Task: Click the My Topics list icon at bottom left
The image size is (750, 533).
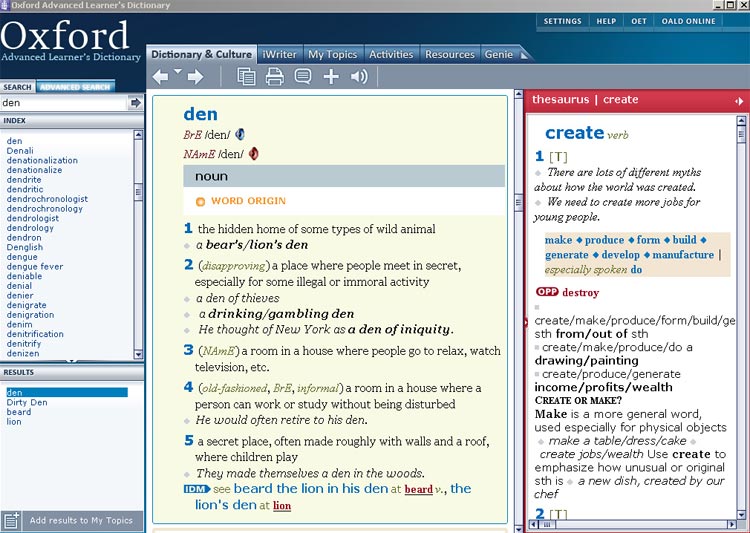Action: pyautogui.click(x=10, y=521)
